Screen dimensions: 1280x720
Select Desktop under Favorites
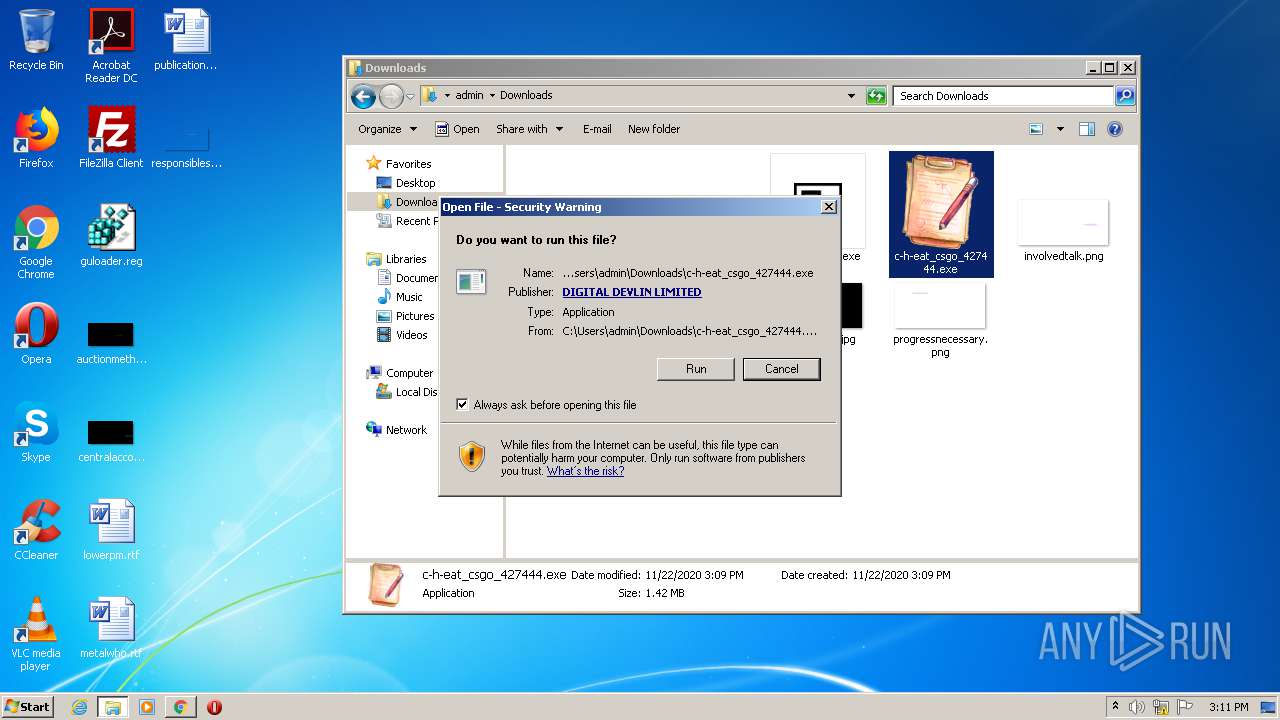pyautogui.click(x=406, y=183)
